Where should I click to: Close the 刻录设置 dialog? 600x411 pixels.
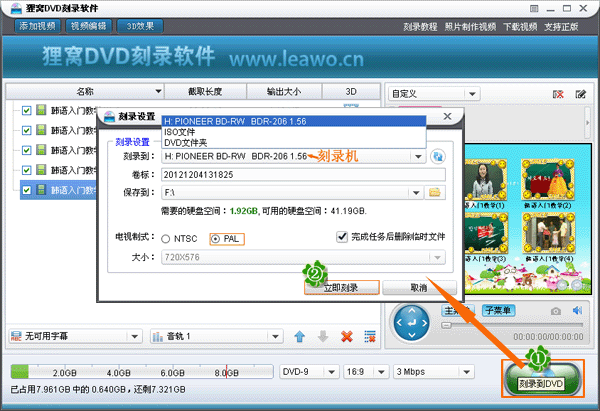click(447, 116)
